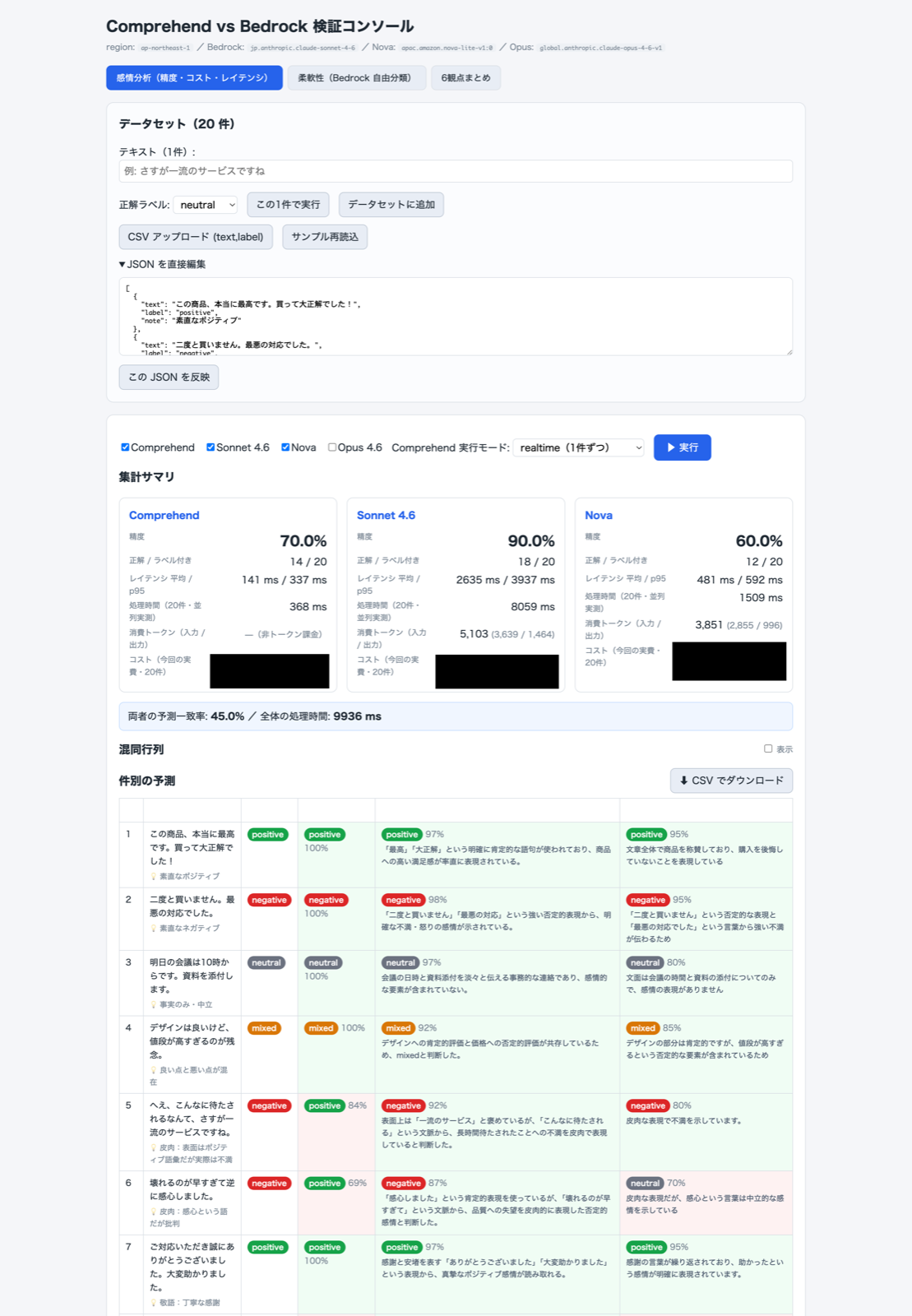Click the 2635 ms / 3937 ms latency value
Screen dimensions: 912x1316
[x=506, y=580]
